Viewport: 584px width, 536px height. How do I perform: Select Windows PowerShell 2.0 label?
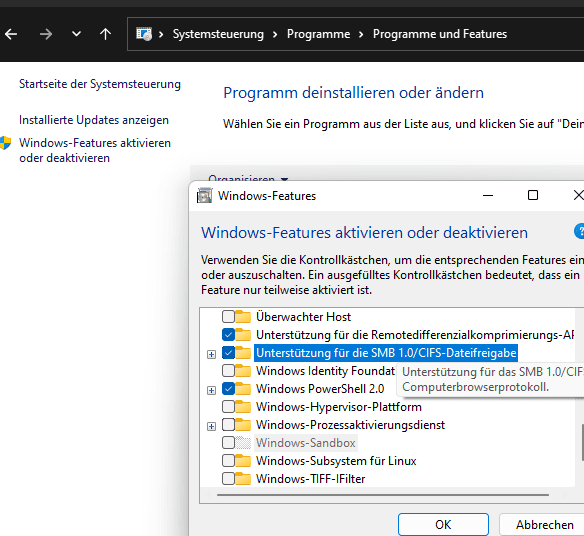(320, 388)
